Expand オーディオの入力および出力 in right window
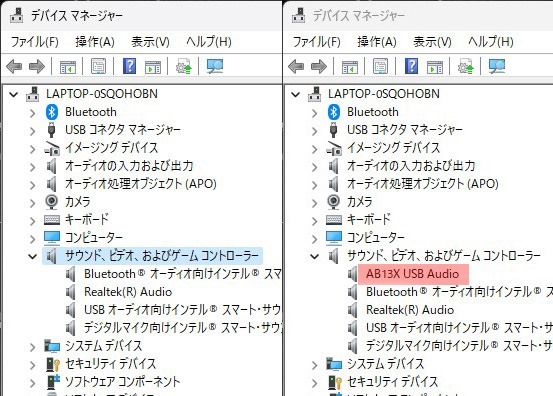Screen dimensions: 553x396 [315, 167]
